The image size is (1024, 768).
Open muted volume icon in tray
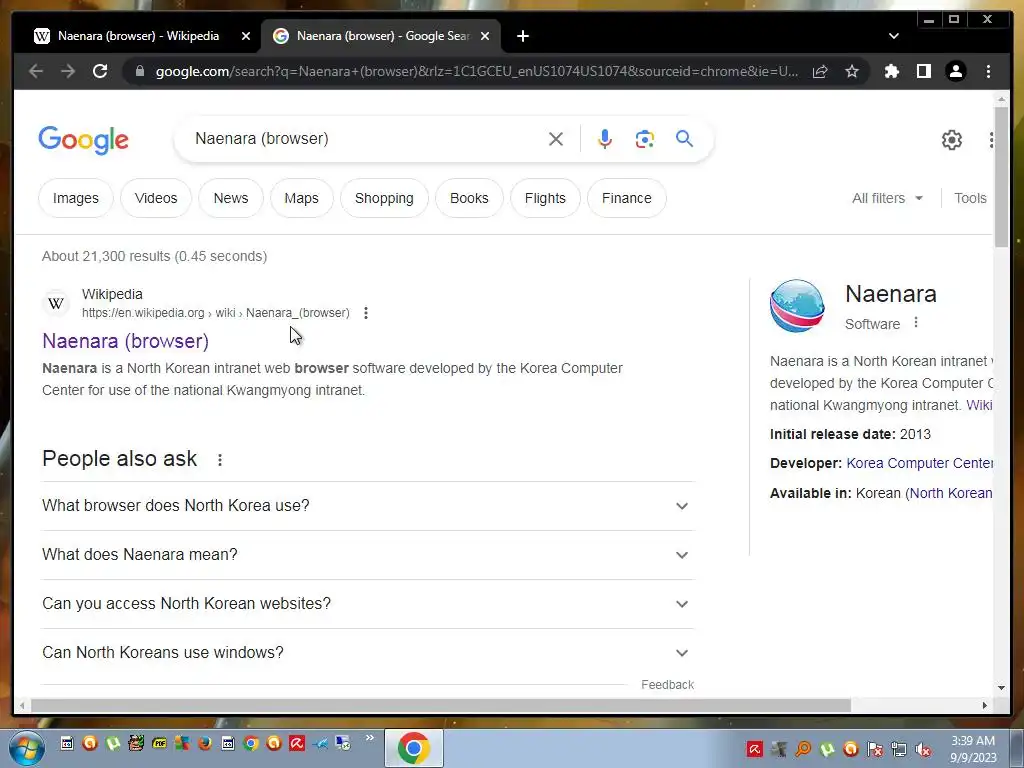(923, 749)
